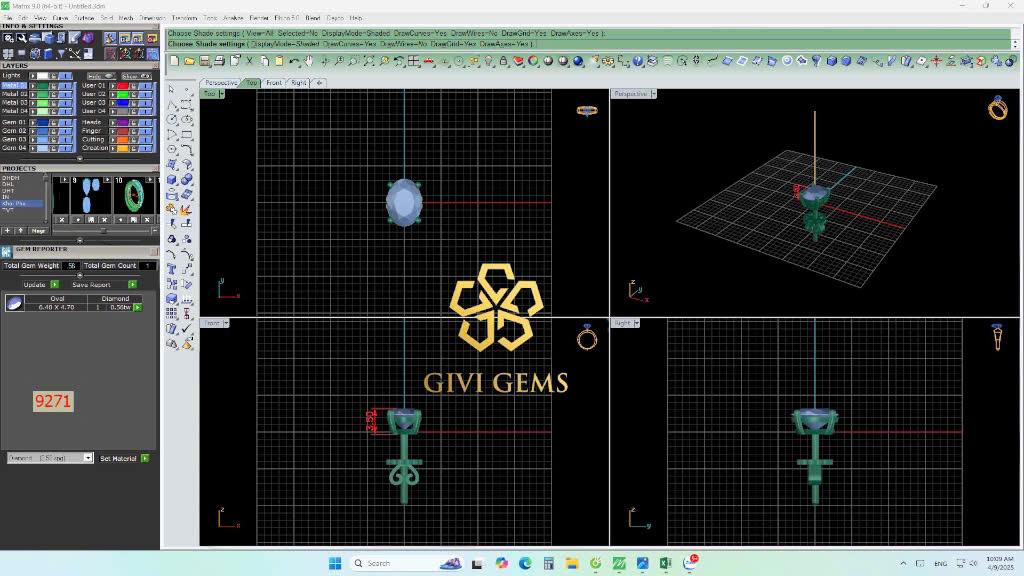The height and width of the screenshot is (576, 1024).
Task: Expand Creation layer arrow
Action: tap(113, 148)
